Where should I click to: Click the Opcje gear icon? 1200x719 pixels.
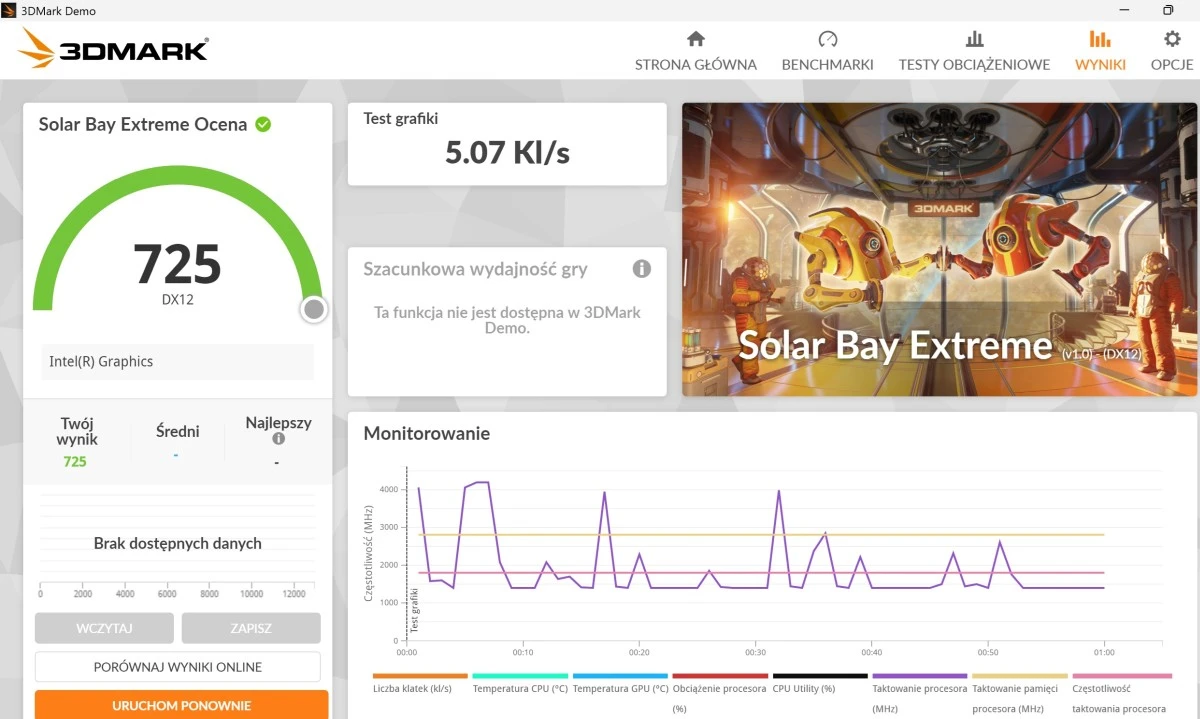click(x=1172, y=39)
